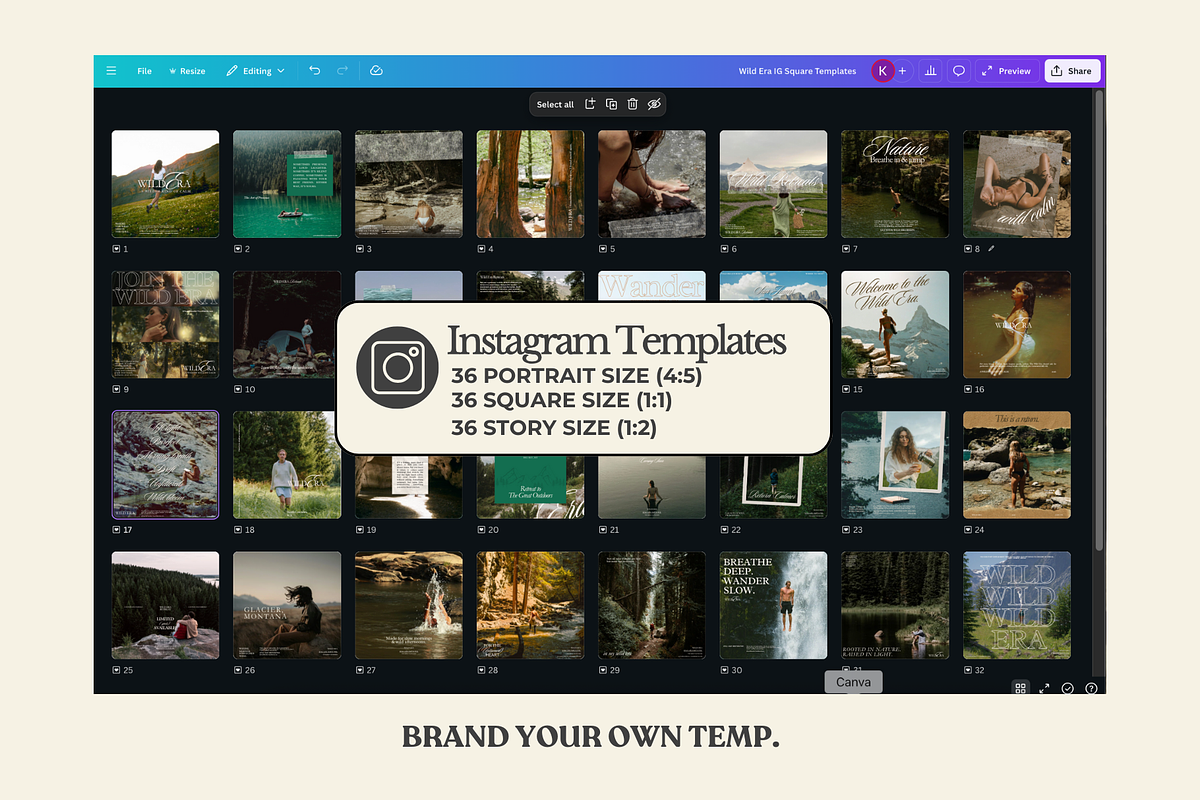Delete selected page trash icon
This screenshot has width=1200, height=800.
(x=633, y=104)
